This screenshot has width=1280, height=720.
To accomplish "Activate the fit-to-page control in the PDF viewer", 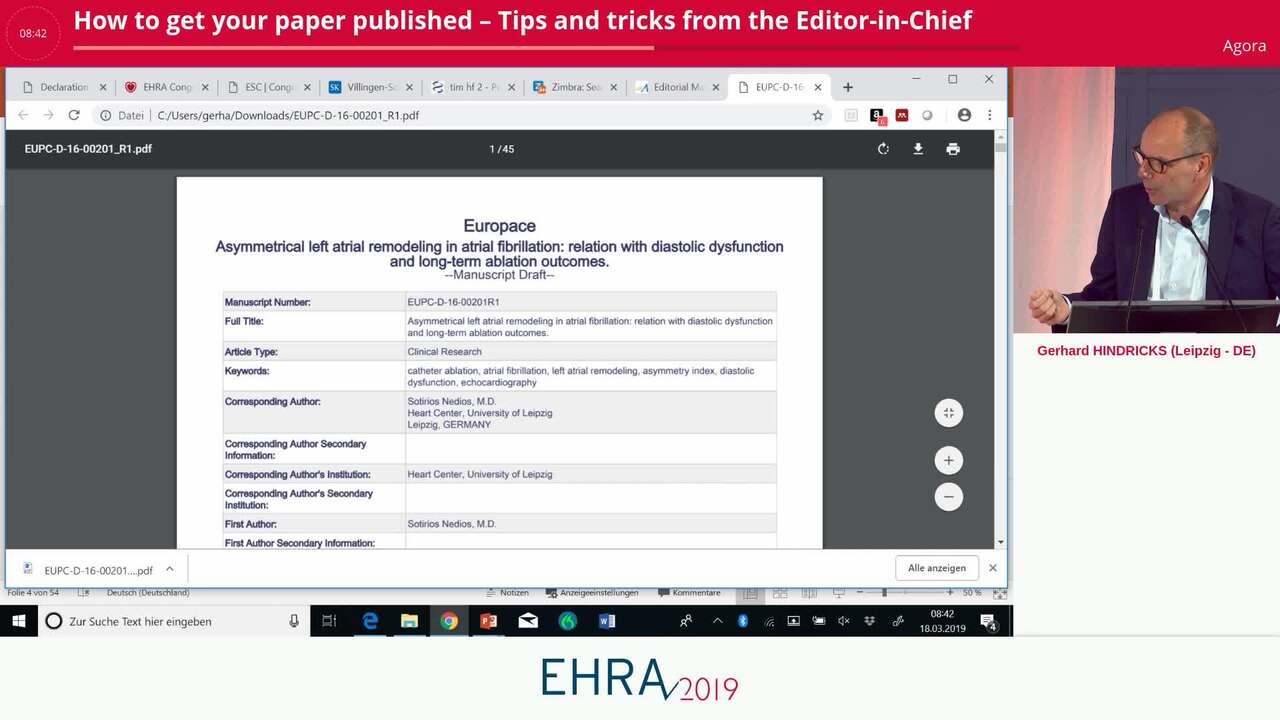I will pyautogui.click(x=948, y=413).
